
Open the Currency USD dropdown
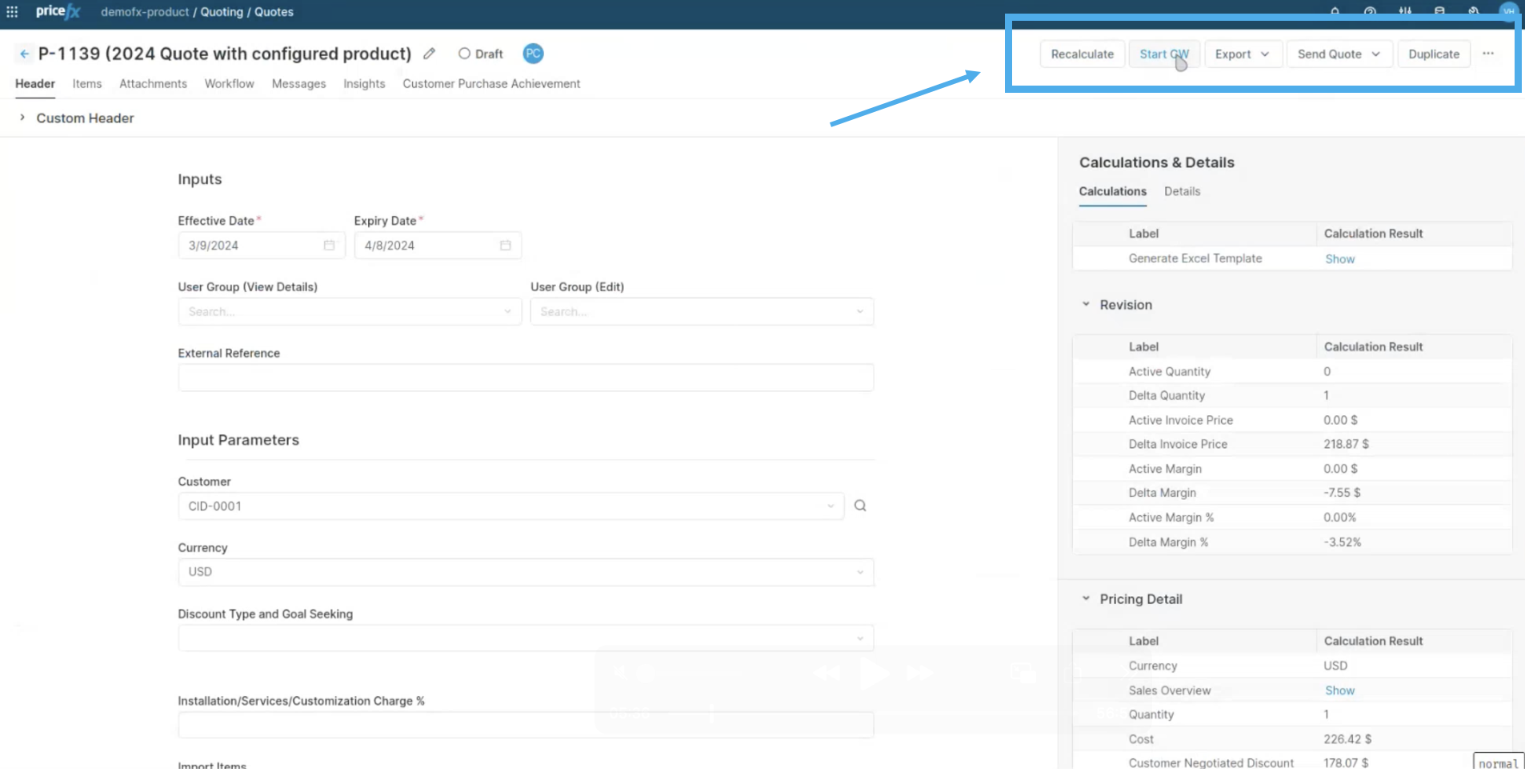pyautogui.click(x=525, y=572)
